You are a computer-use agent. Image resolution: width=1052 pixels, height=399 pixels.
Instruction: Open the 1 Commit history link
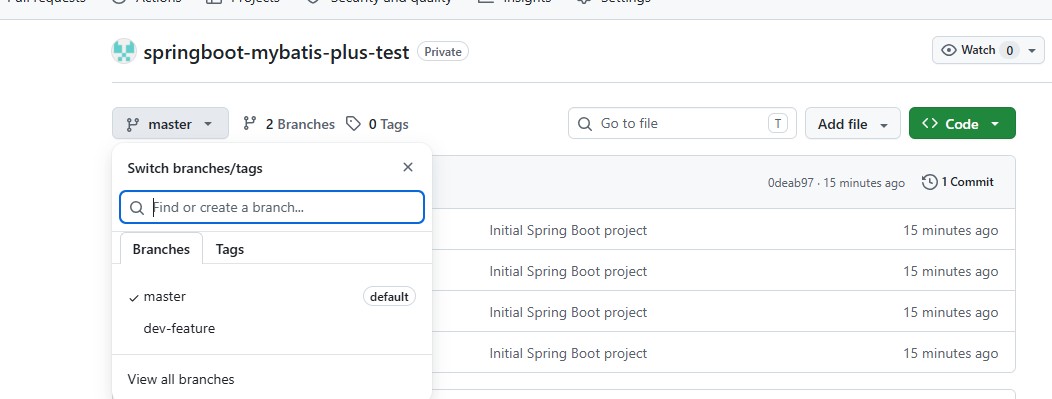[958, 182]
